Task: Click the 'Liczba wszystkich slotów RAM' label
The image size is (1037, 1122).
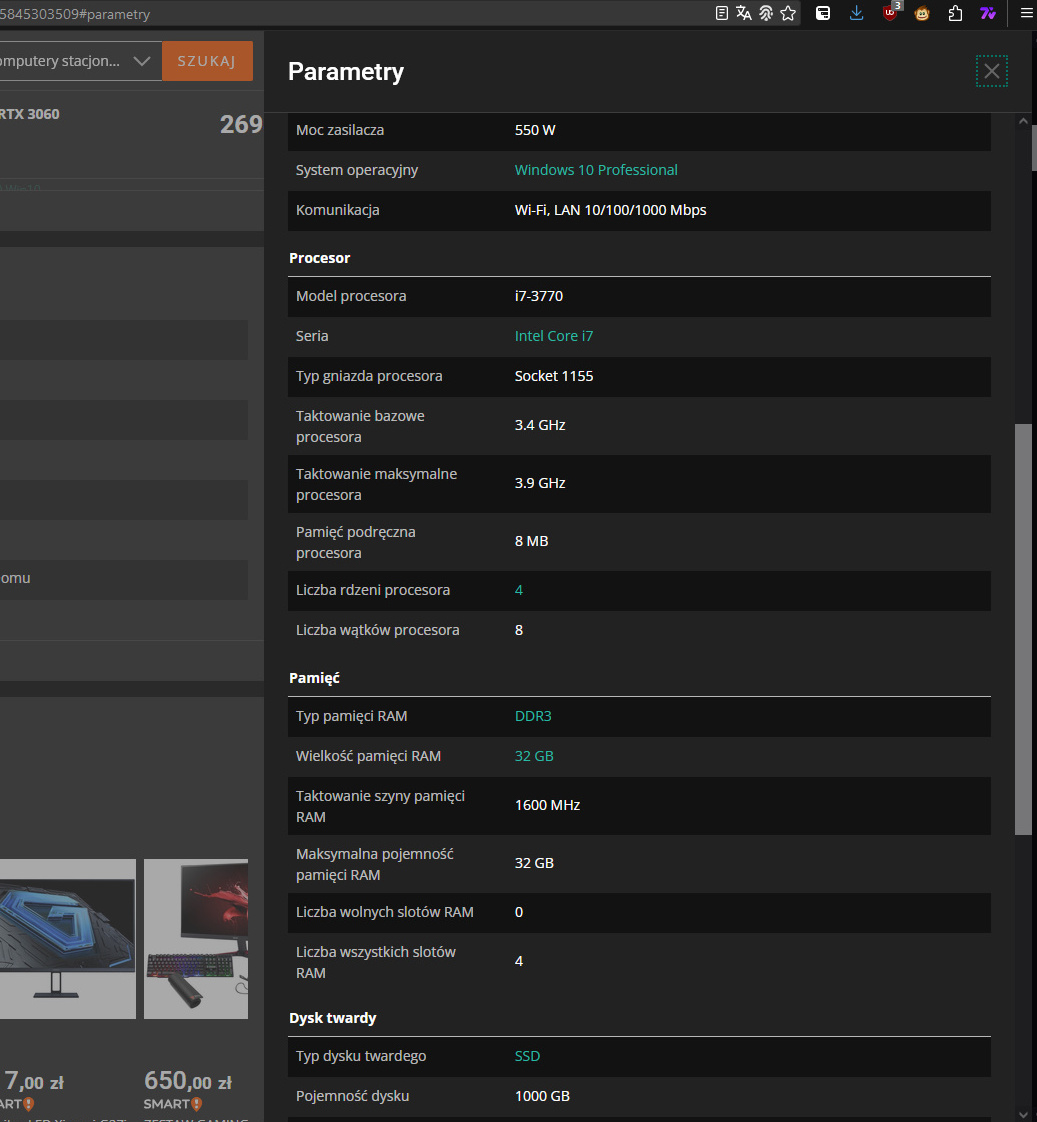Action: pyautogui.click(x=376, y=962)
